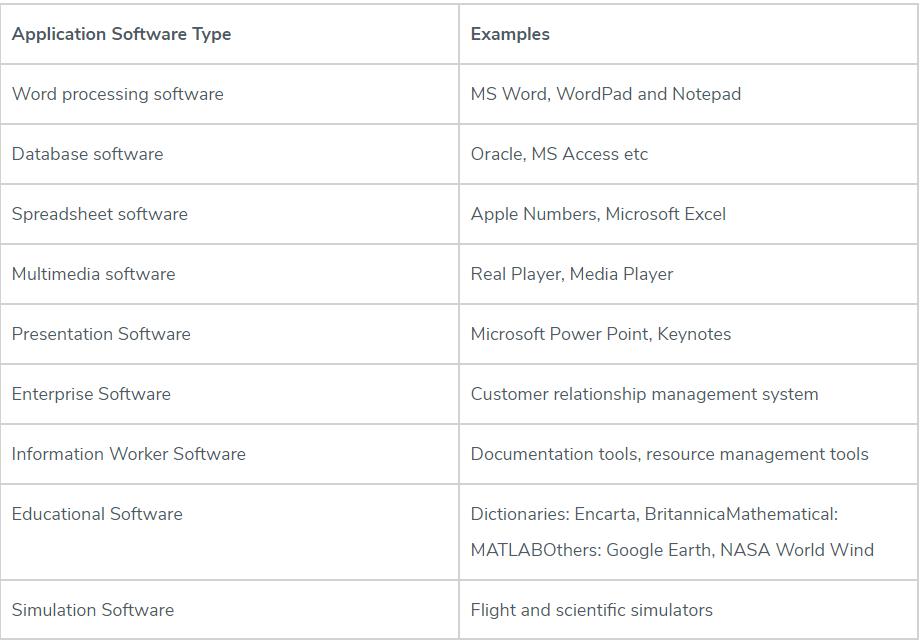
Task: Click 'Documentation tools, resource management tools' text
Action: (669, 454)
